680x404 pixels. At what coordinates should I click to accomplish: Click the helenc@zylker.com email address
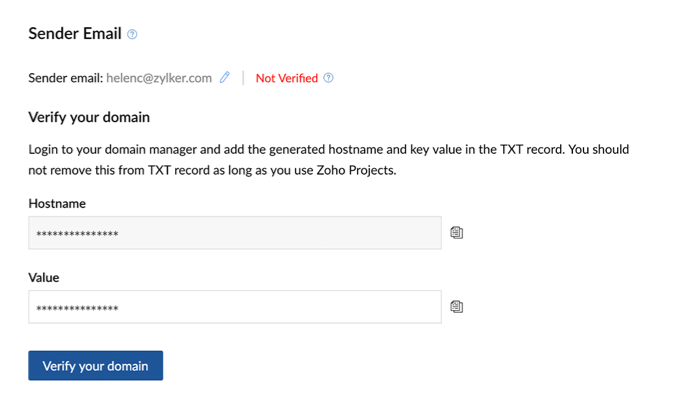coord(159,78)
